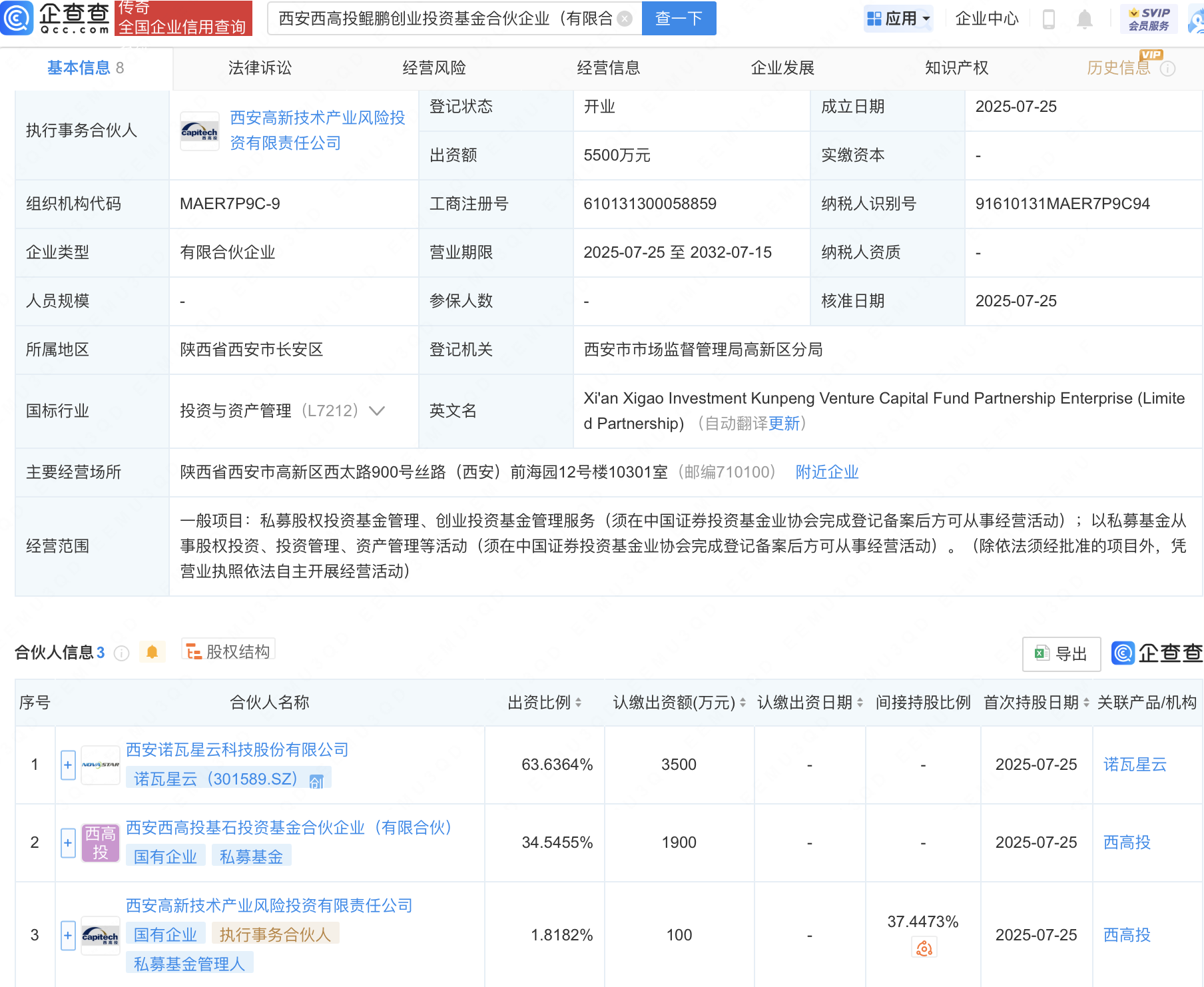Screen dimensions: 1204x987
Task: Click 执行事务合伙人 tag in row 3
Action: pos(276,935)
